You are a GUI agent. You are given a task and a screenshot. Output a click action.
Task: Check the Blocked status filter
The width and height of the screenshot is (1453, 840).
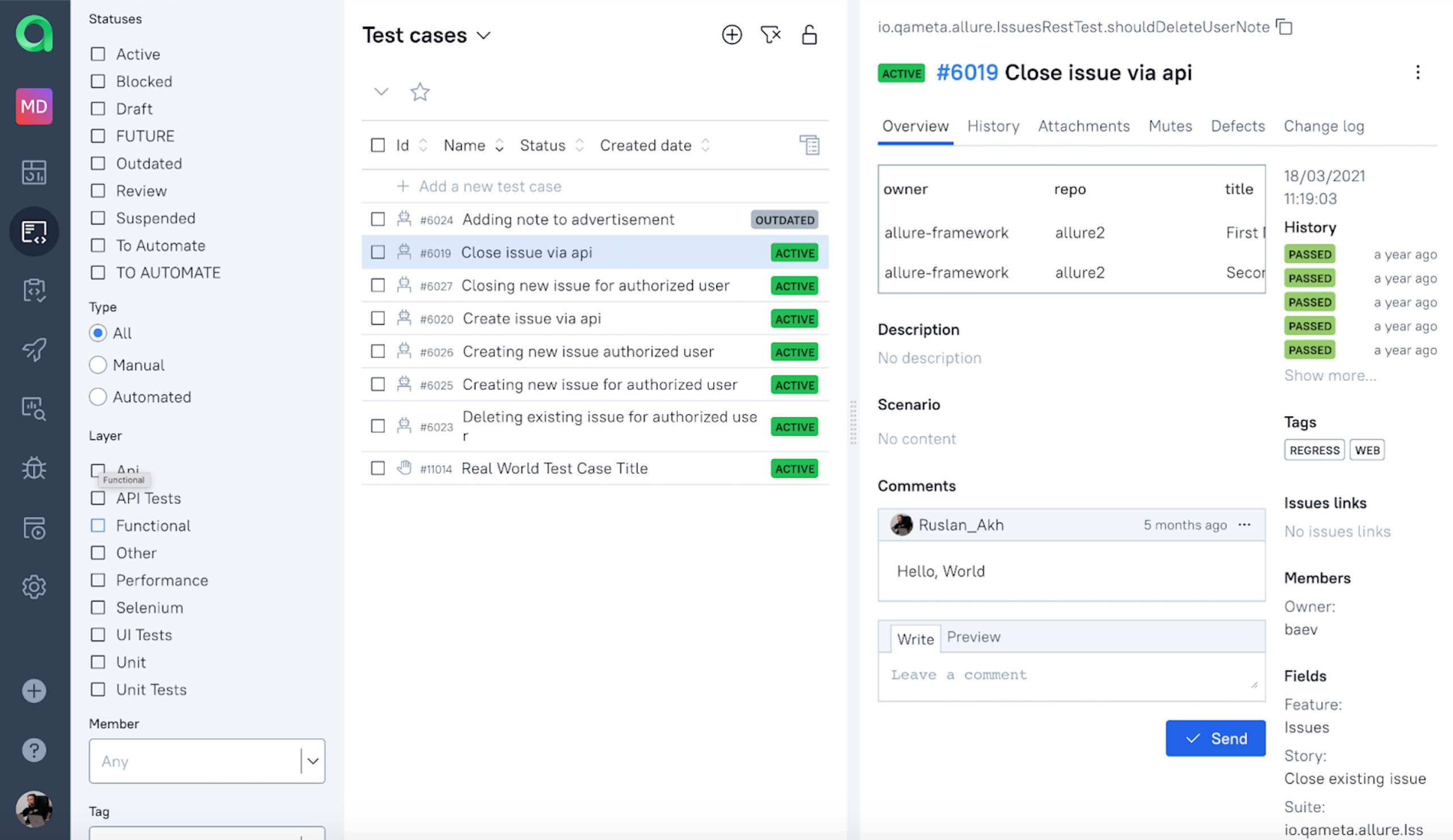point(98,81)
